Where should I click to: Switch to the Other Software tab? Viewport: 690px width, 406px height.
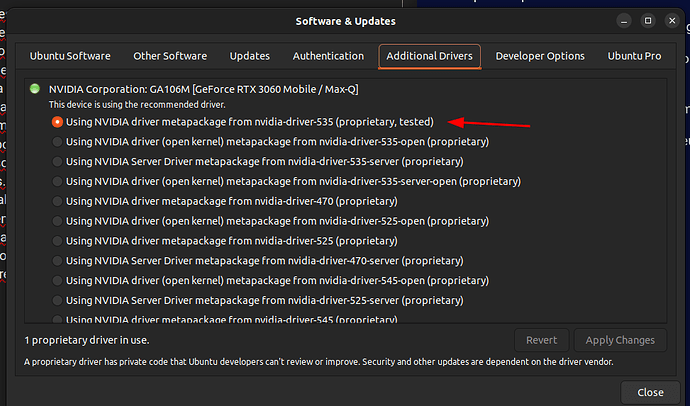pos(170,56)
